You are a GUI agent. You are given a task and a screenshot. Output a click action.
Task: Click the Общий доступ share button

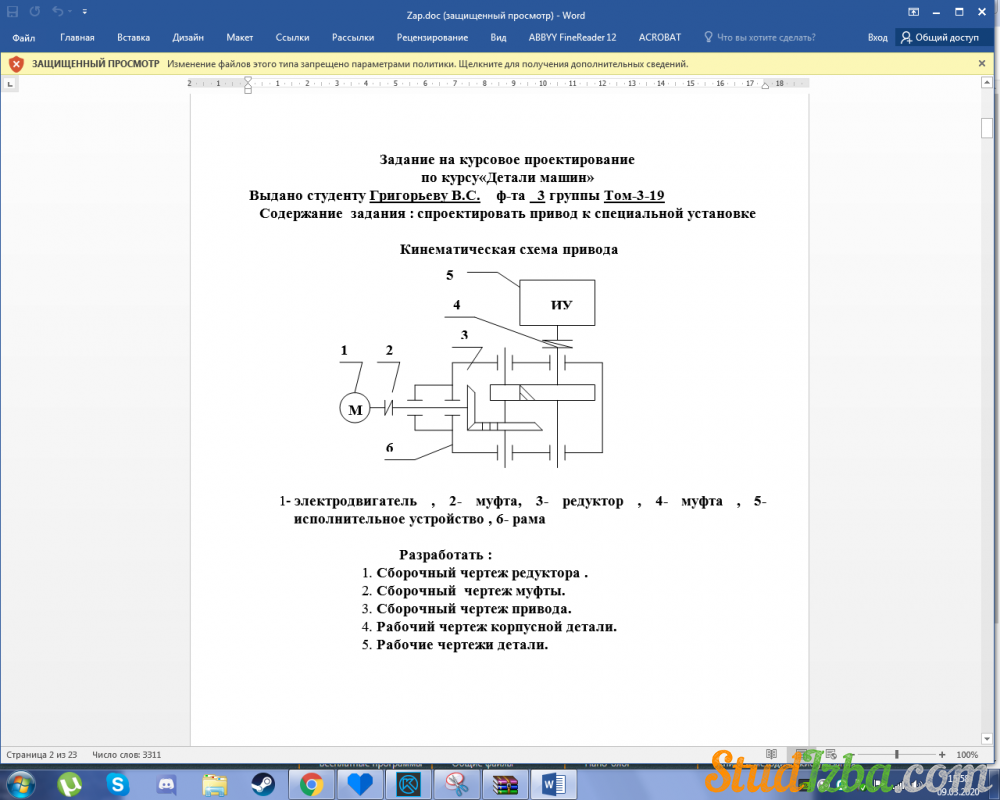[939, 38]
